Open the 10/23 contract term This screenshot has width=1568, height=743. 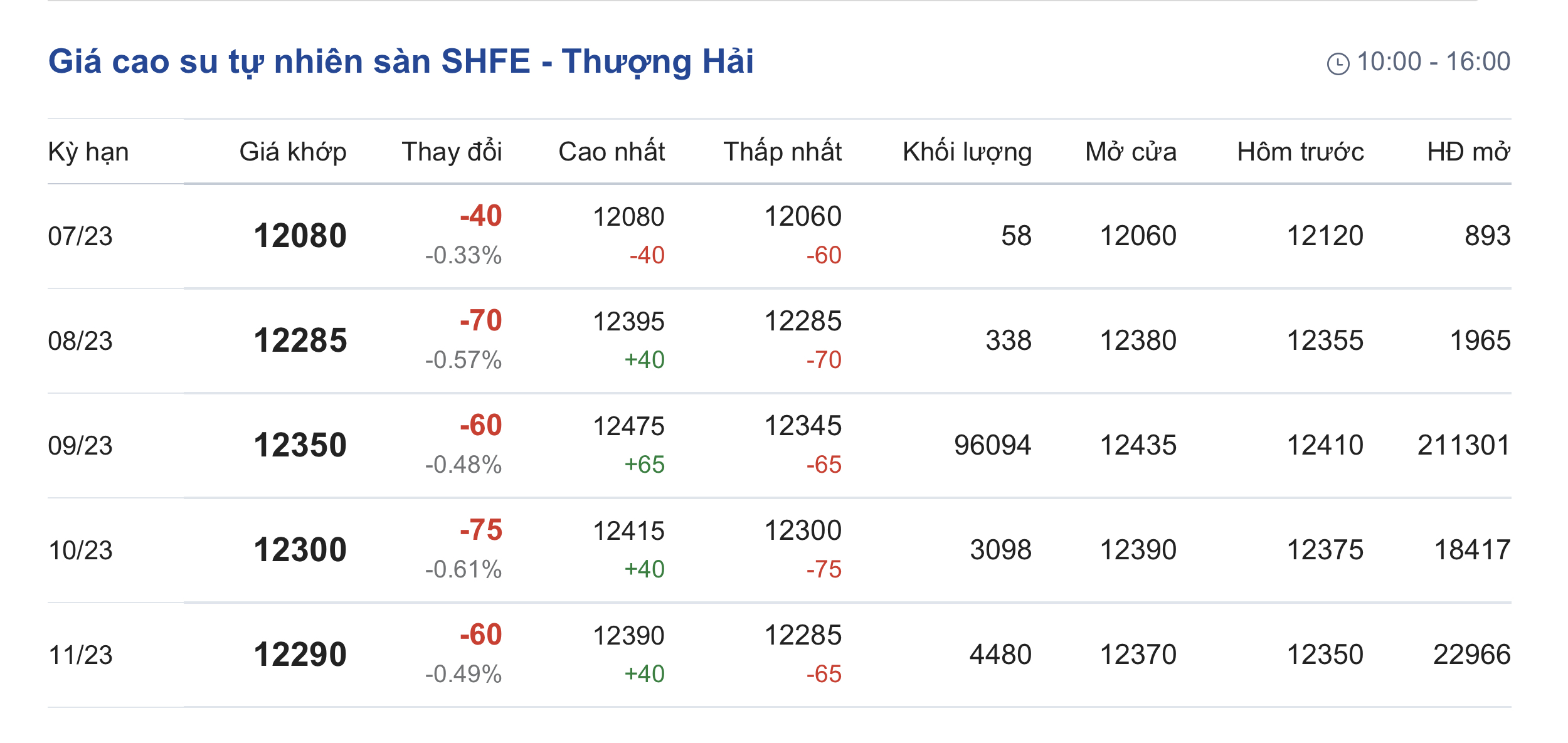pos(80,551)
